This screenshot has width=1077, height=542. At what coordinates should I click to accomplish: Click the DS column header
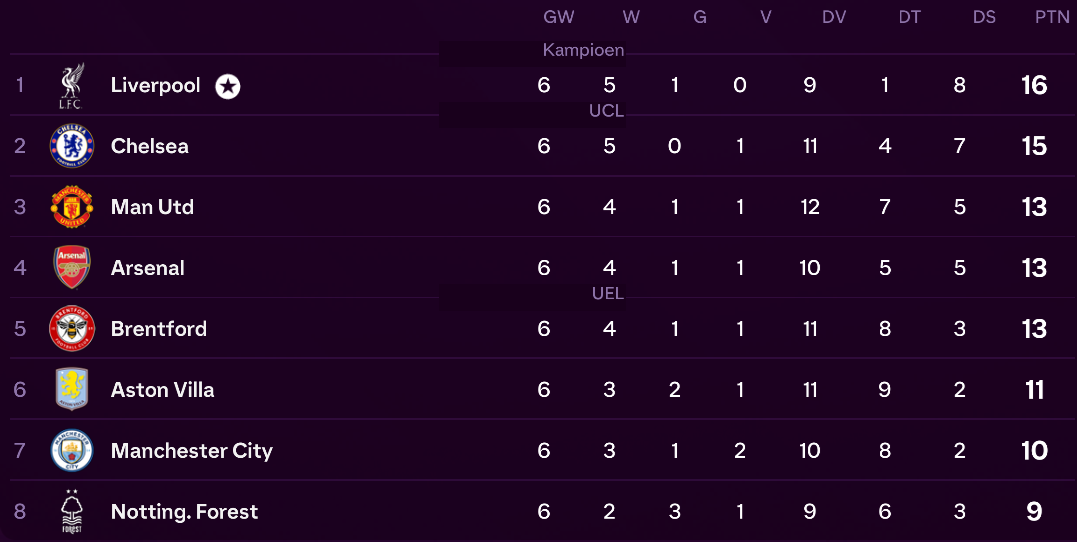(x=984, y=17)
